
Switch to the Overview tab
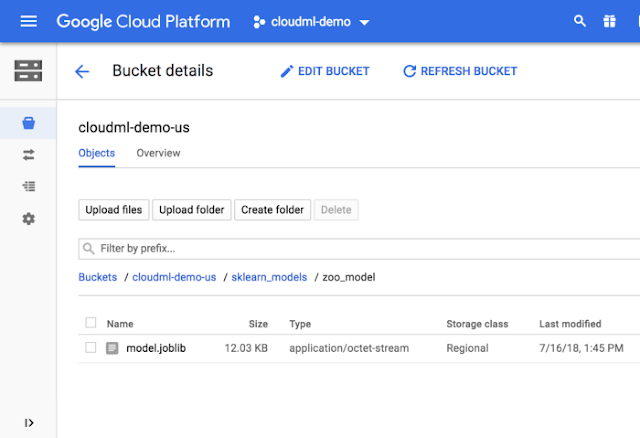pyautogui.click(x=158, y=153)
